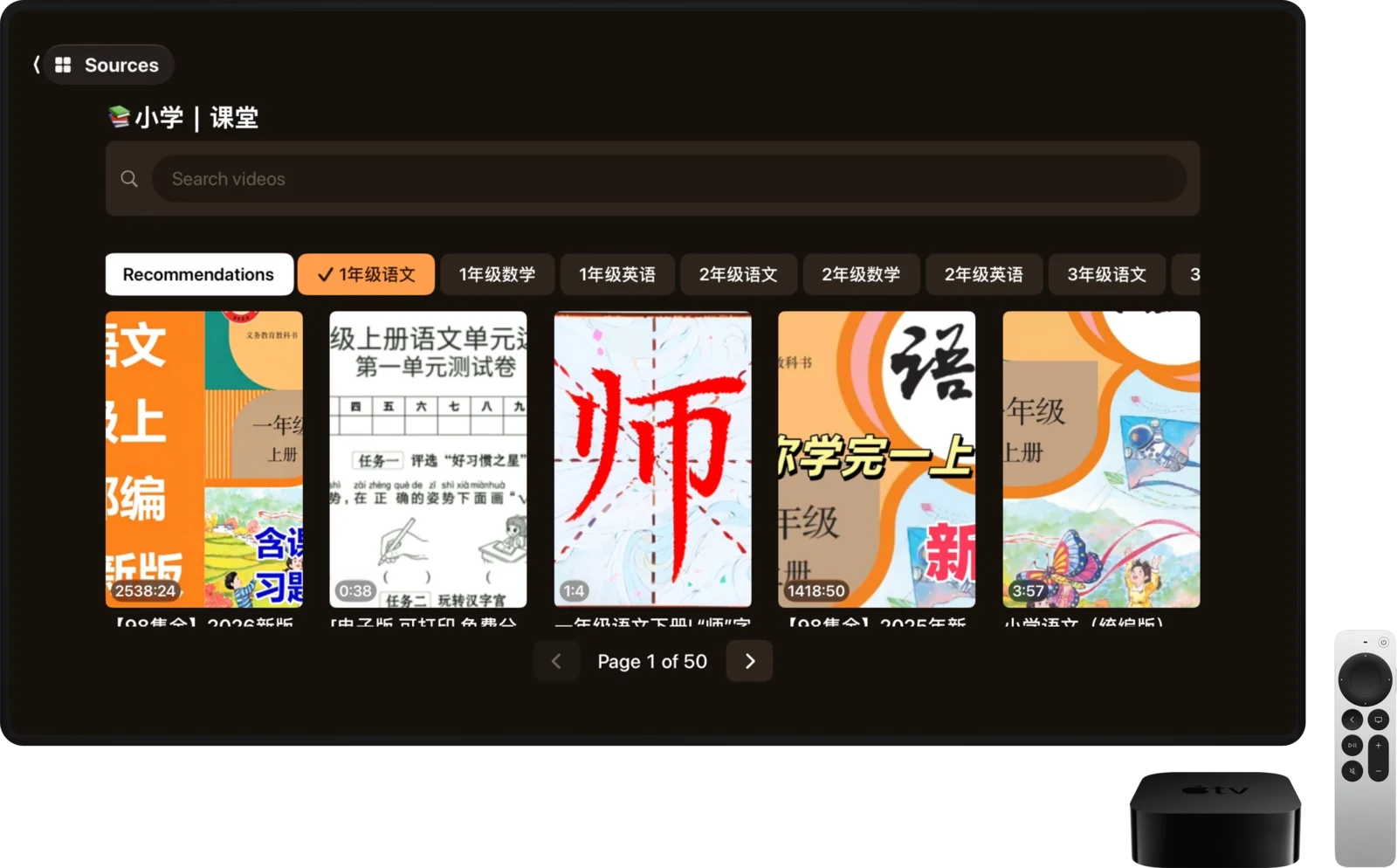
Task: Open the video thumbnail lasting 1418:50
Action: click(877, 459)
